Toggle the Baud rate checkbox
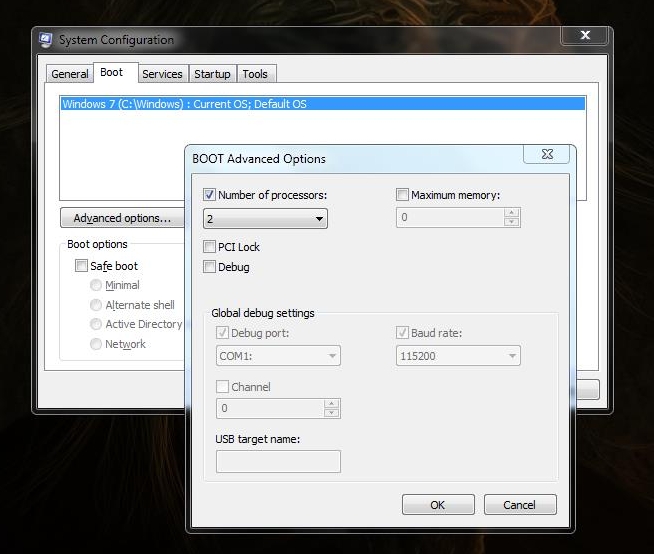Image resolution: width=654 pixels, height=554 pixels. click(402, 332)
